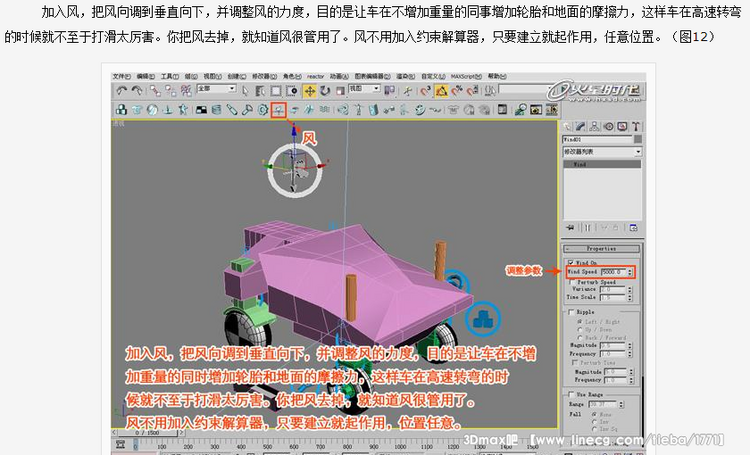Click the time slider showing 0 / 1500

[x=148, y=433]
